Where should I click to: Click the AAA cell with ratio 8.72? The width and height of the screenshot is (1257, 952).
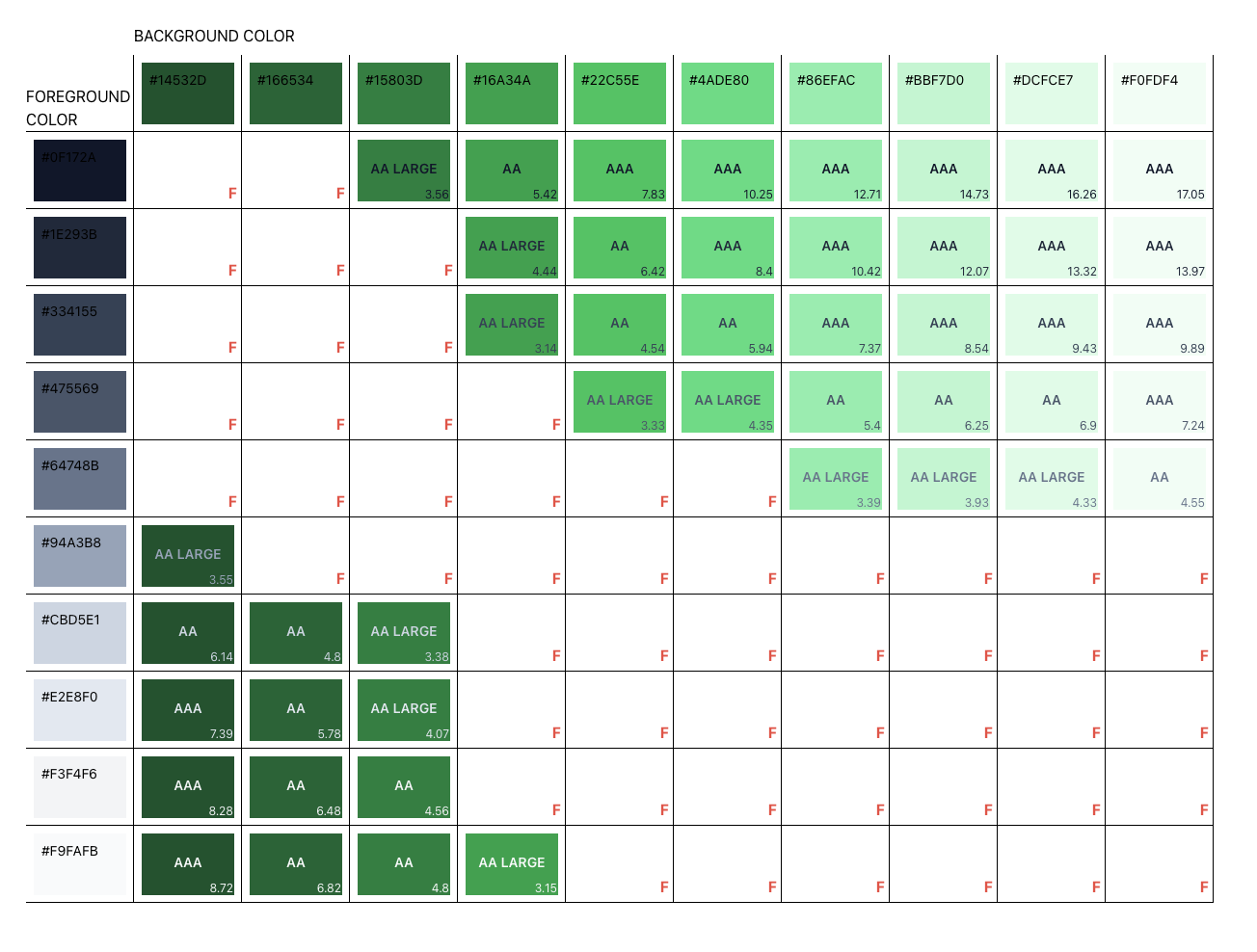tap(188, 864)
